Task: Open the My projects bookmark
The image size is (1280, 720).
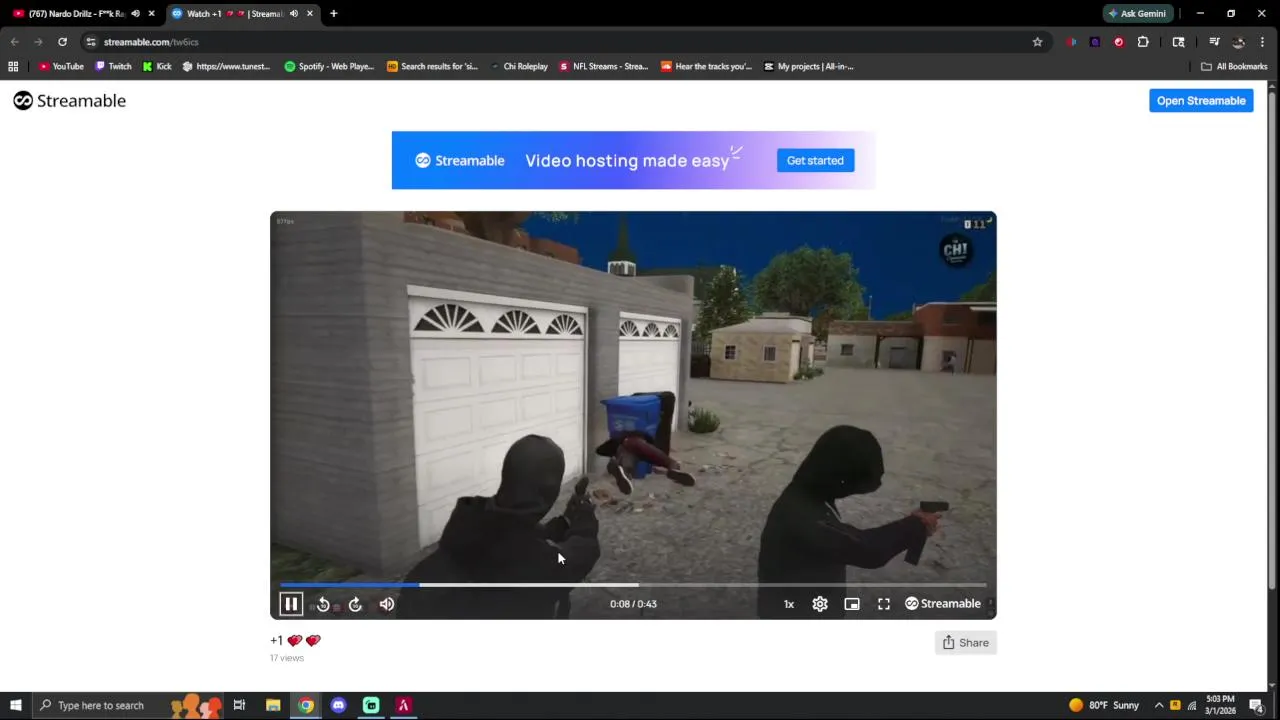Action: pos(808,66)
